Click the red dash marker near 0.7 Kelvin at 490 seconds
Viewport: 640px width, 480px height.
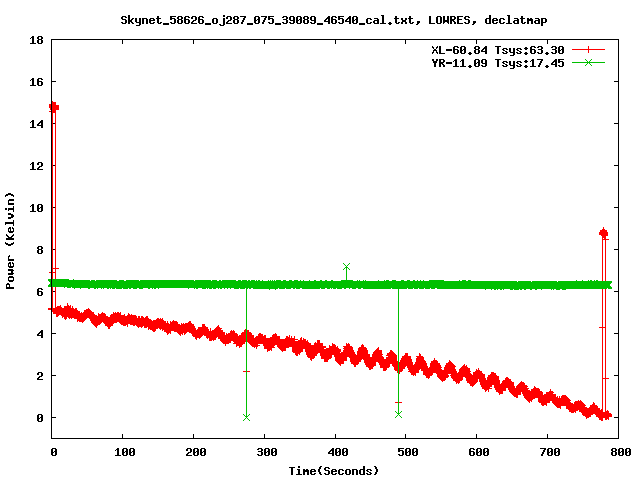coord(398,402)
